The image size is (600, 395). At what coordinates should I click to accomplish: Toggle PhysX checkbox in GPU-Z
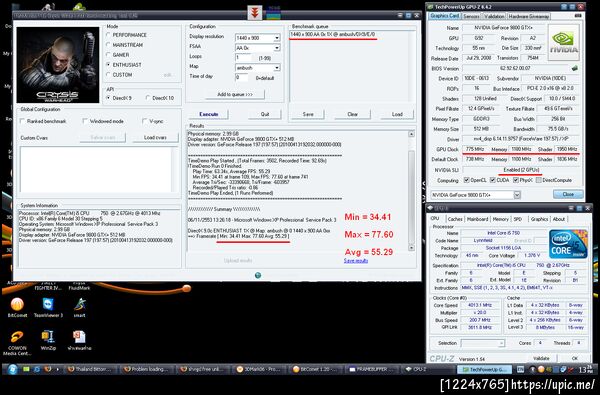point(516,180)
